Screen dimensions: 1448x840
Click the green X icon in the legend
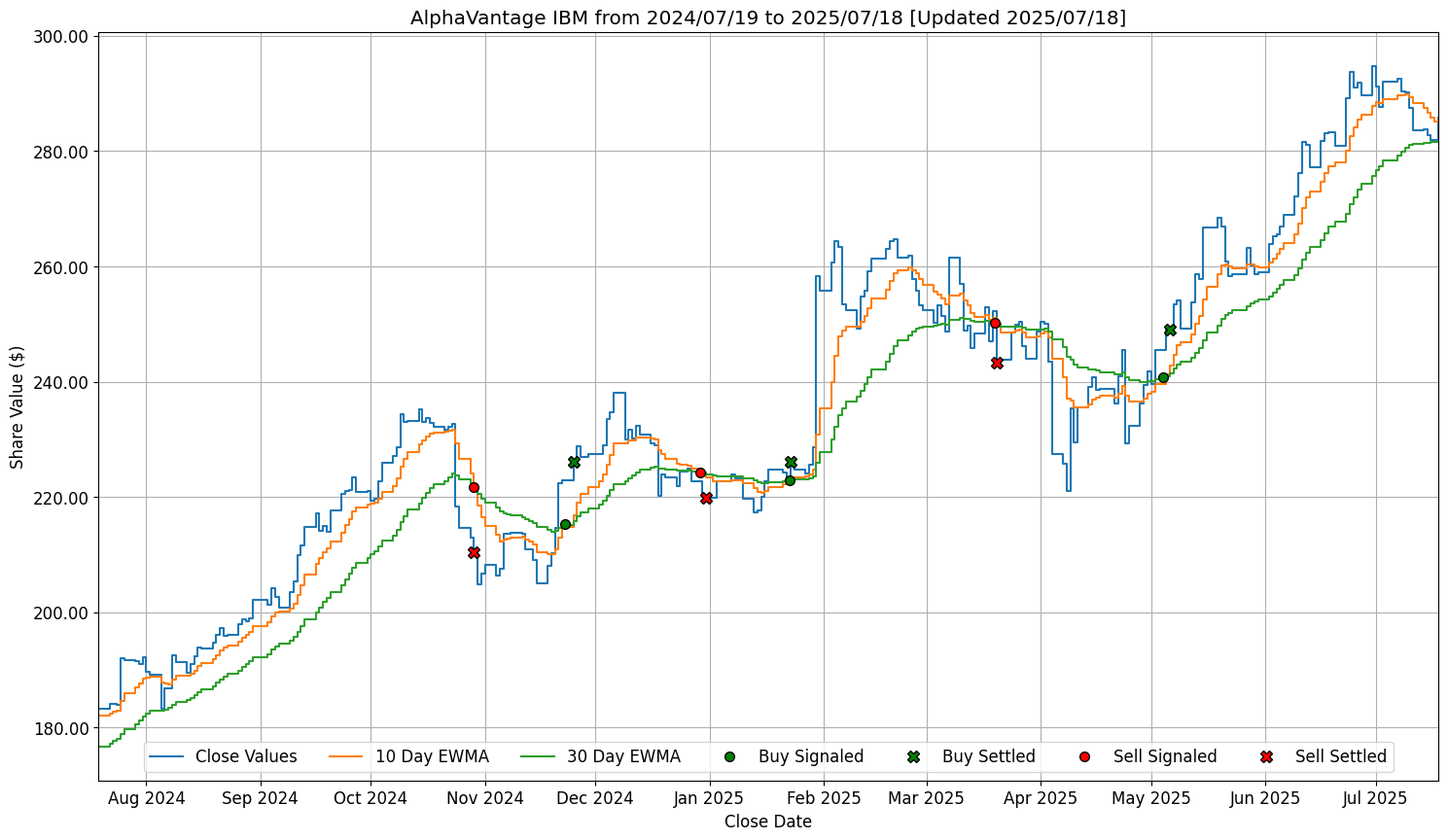tap(913, 756)
